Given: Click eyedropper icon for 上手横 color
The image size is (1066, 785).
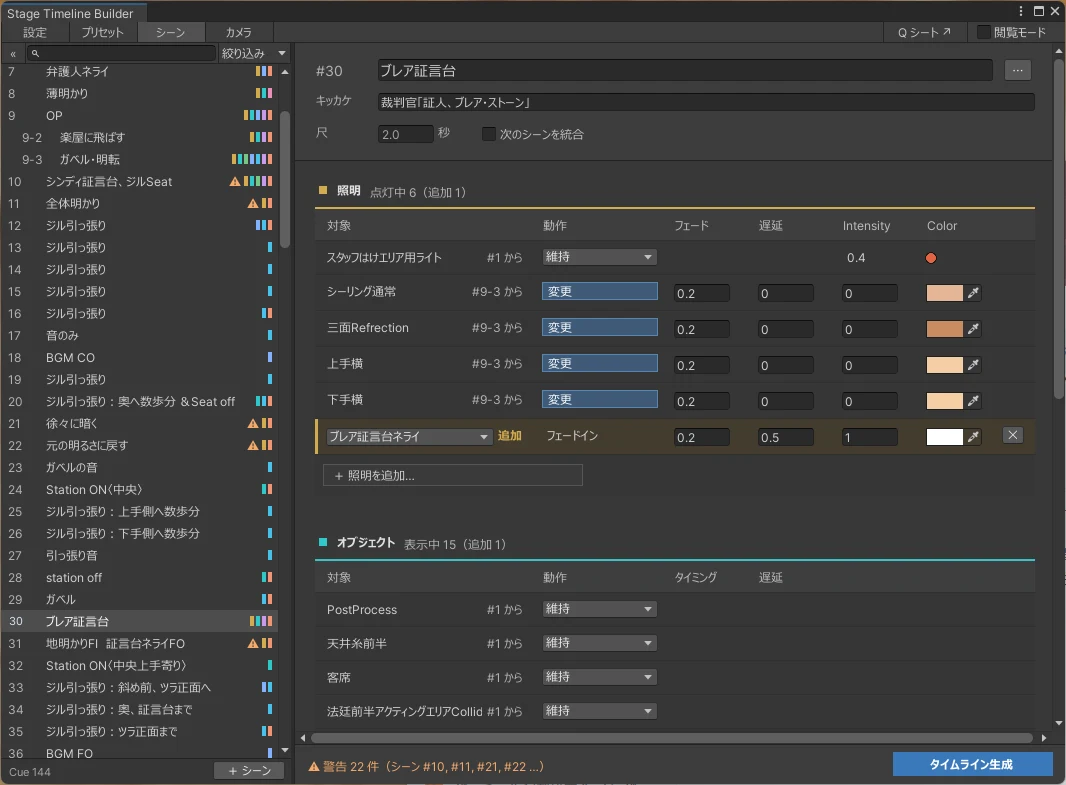Looking at the screenshot, I should [974, 365].
